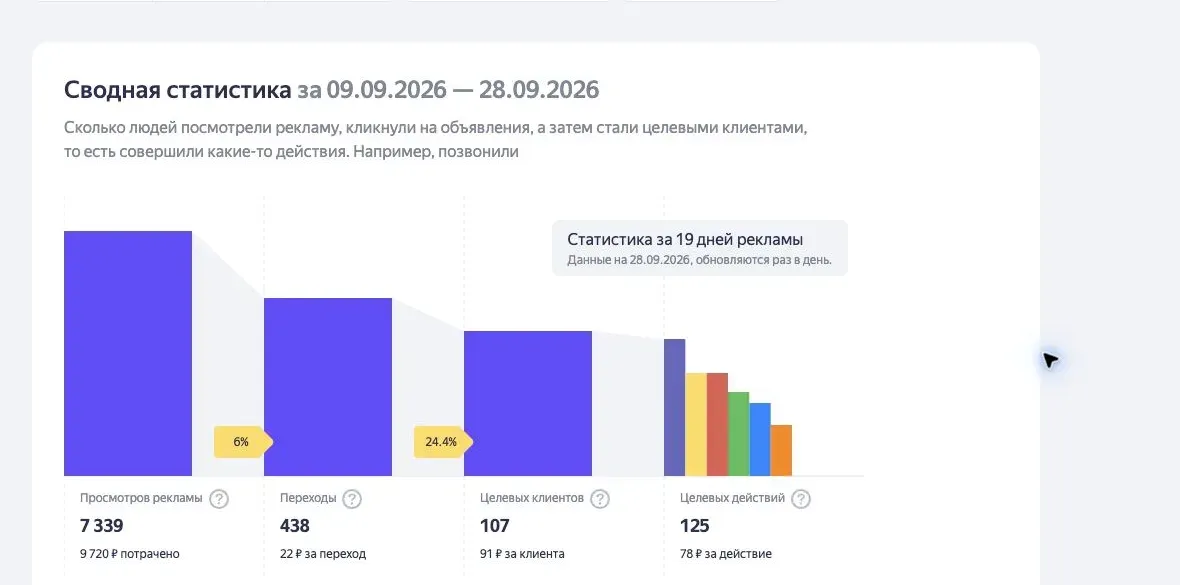Click the 7 339 views value
This screenshot has height=585, width=1180.
point(102,526)
